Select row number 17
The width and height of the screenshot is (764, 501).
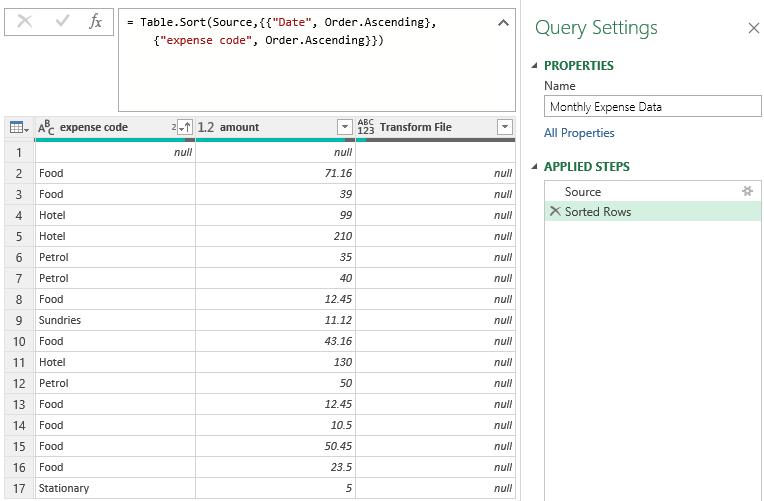coord(19,488)
